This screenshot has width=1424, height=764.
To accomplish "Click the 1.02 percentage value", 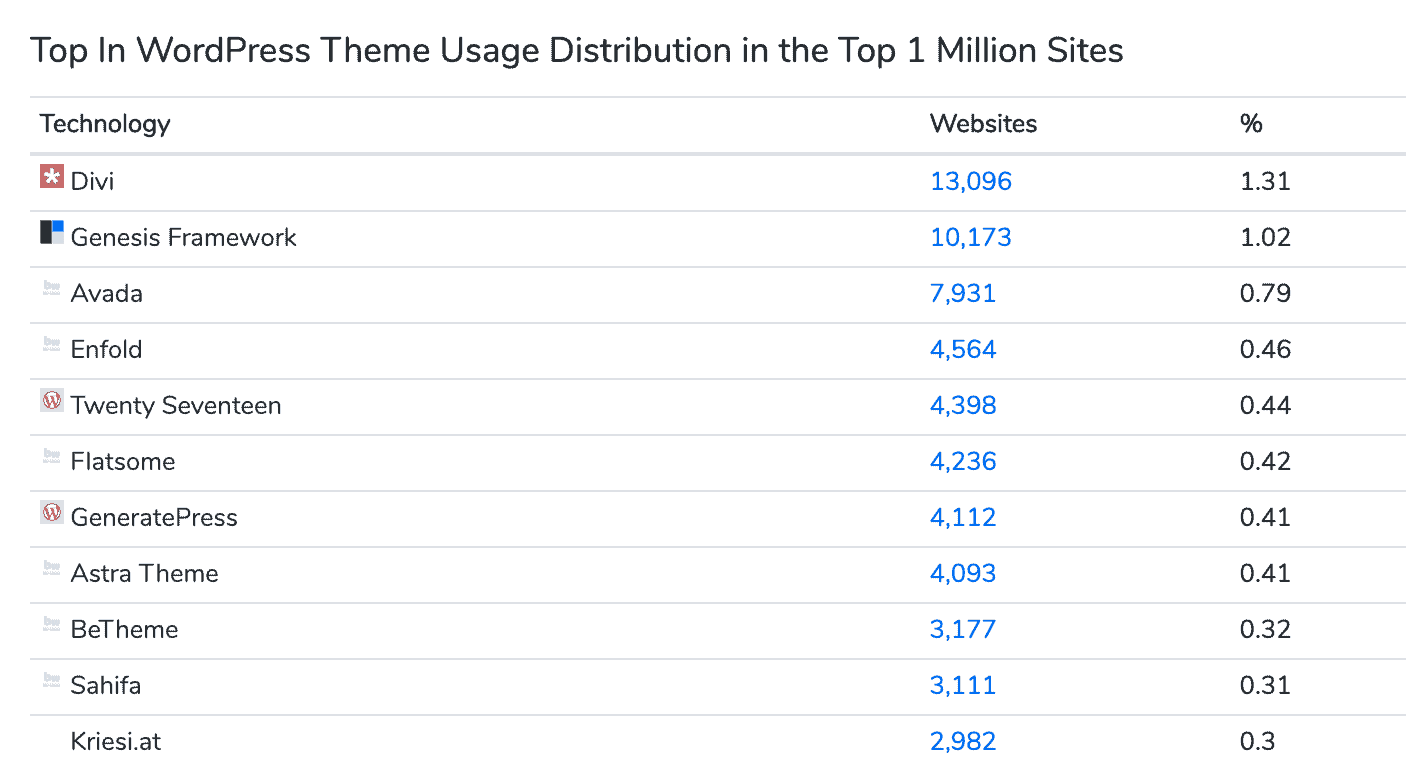I will pos(1265,237).
